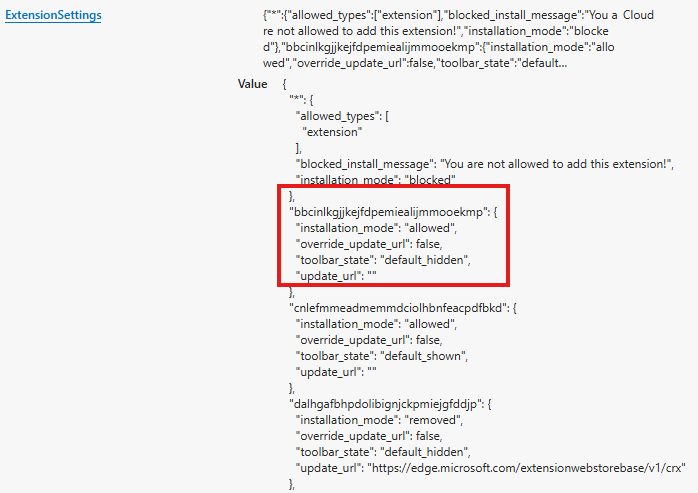
Task: Select the wildcard "*" key line
Action: pyautogui.click(x=301, y=99)
